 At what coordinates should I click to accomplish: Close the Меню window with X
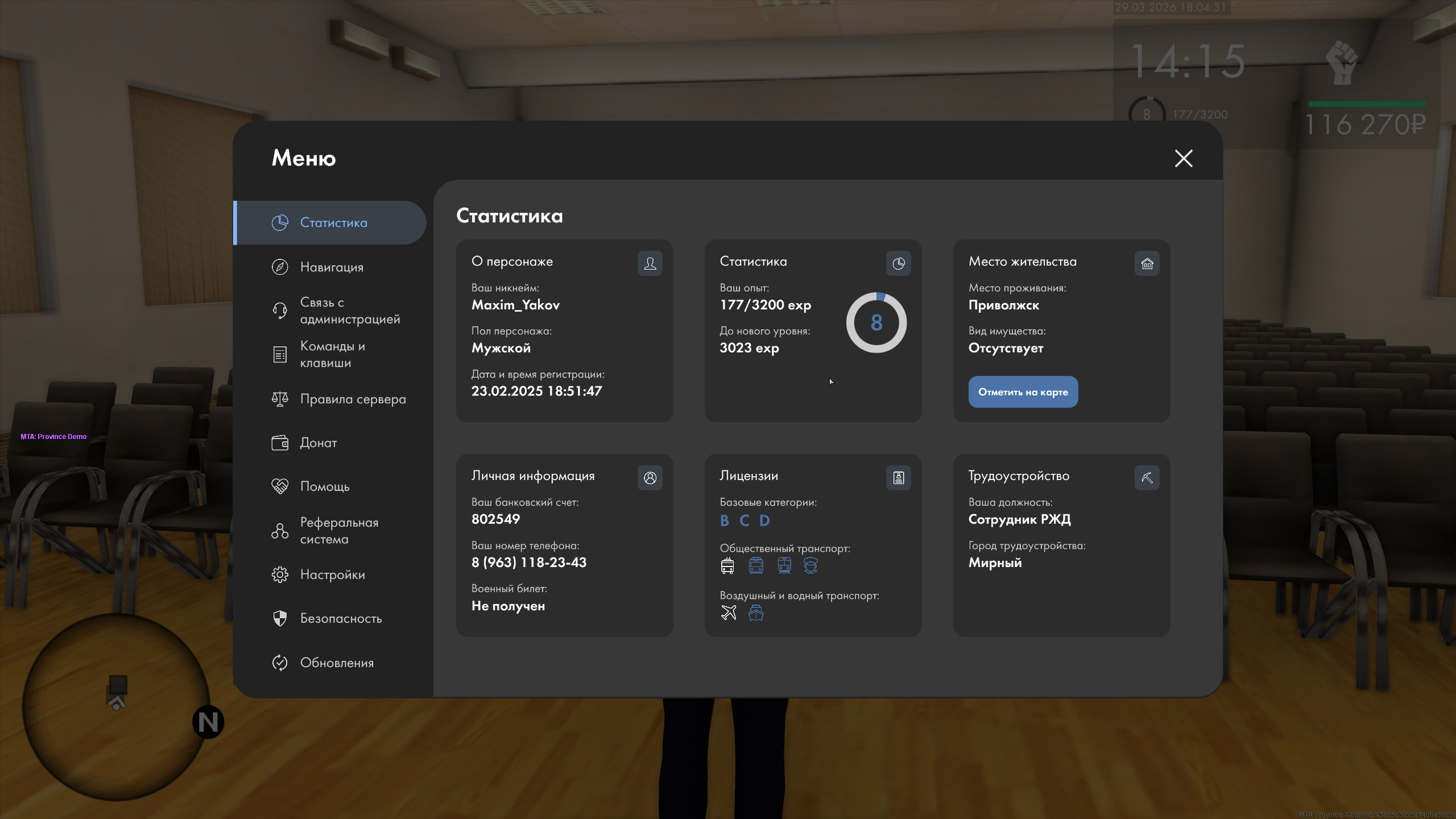(x=1184, y=158)
